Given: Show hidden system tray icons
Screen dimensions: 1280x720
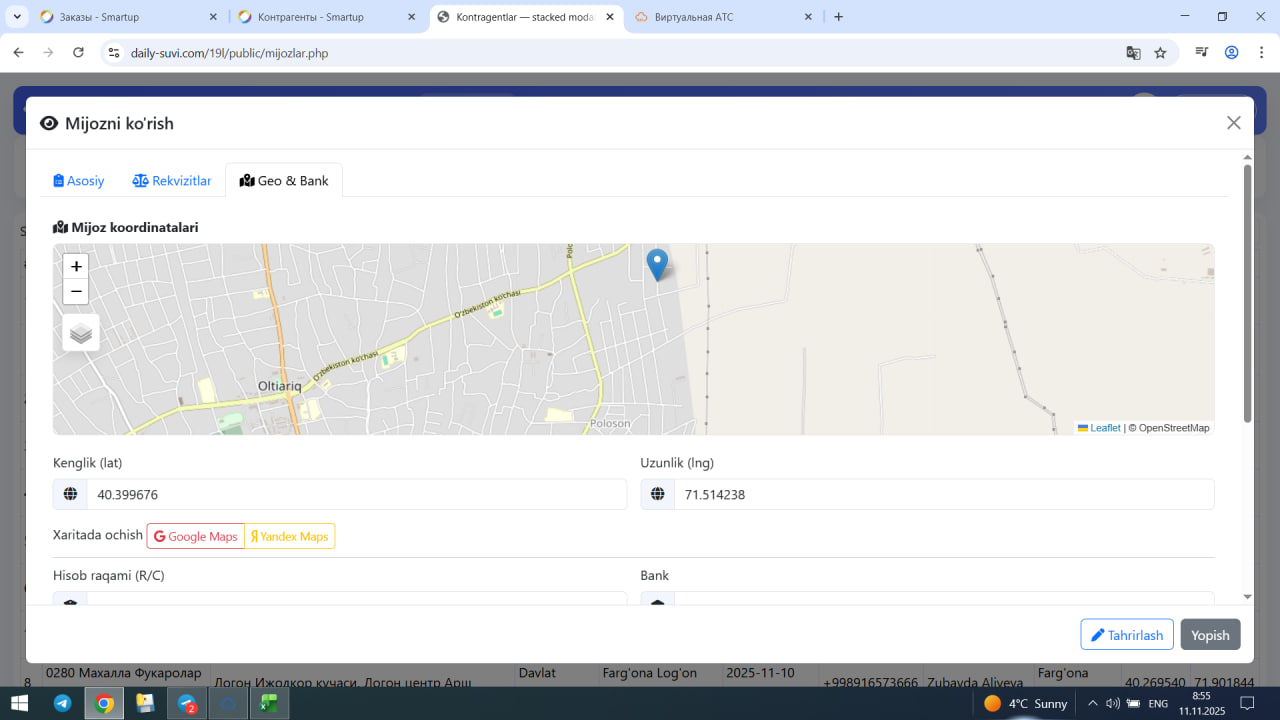Looking at the screenshot, I should [x=1093, y=704].
